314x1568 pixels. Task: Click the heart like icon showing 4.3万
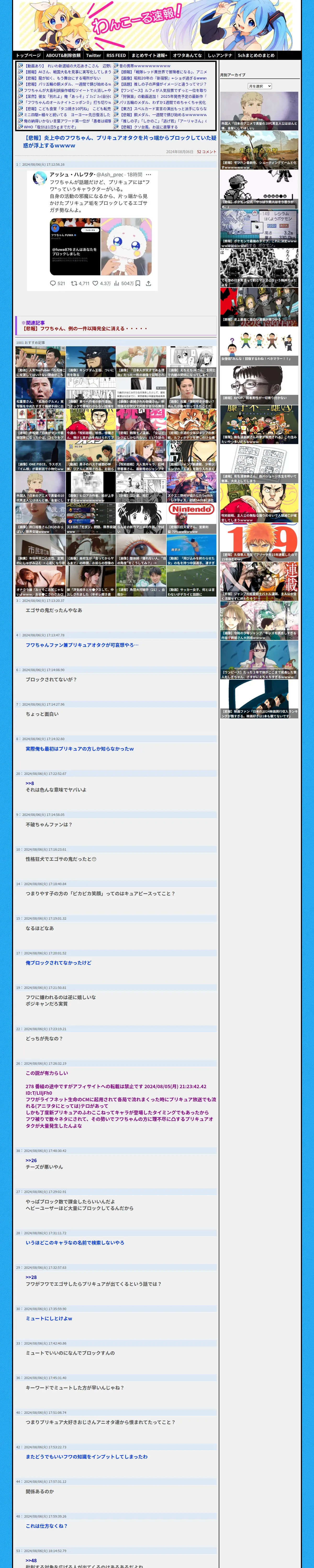coord(95,283)
